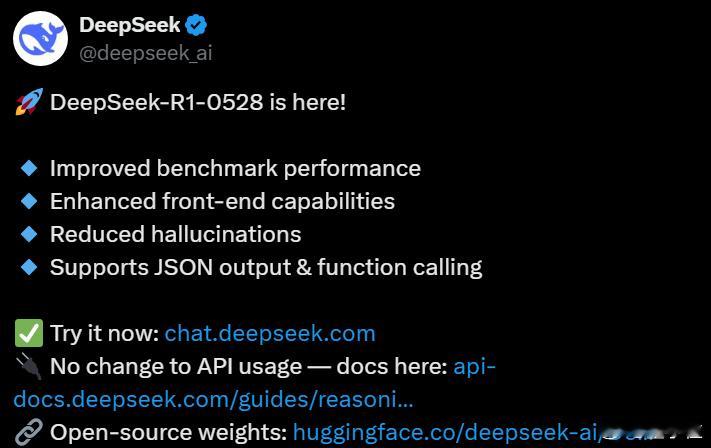Screen dimensions: 711x448
Task: Click the DeepSeek whale profile avatar
Action: coord(40,40)
